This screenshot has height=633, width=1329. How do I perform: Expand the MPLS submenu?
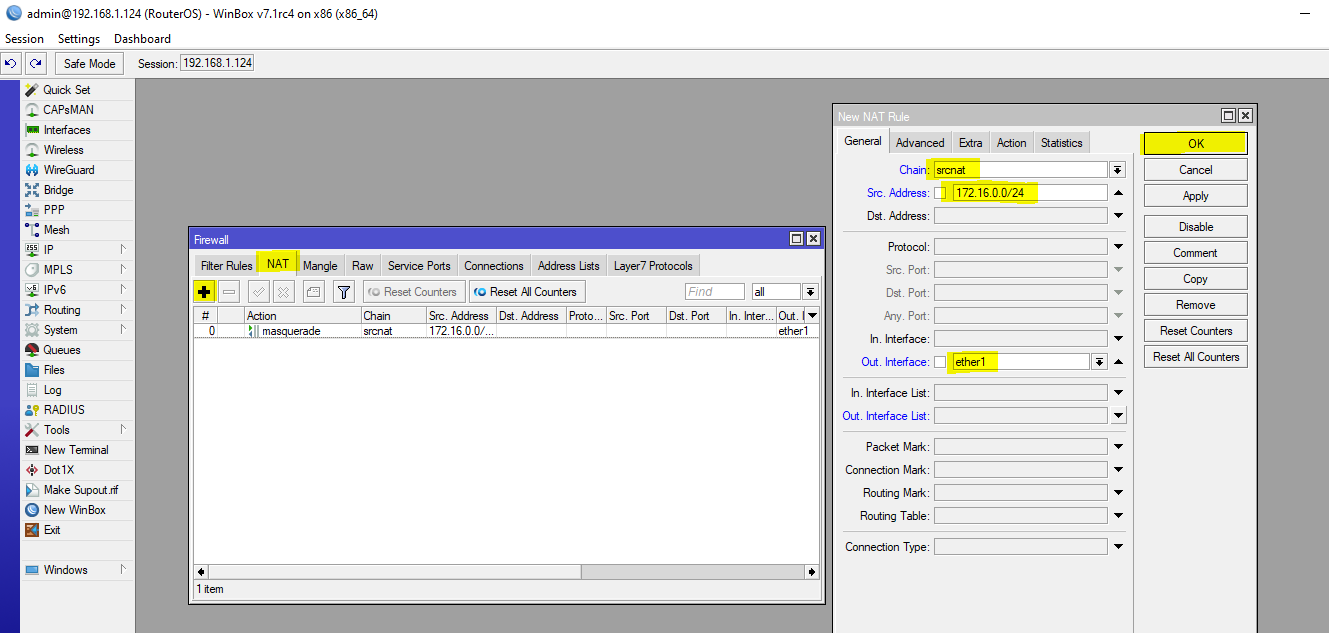[x=123, y=270]
